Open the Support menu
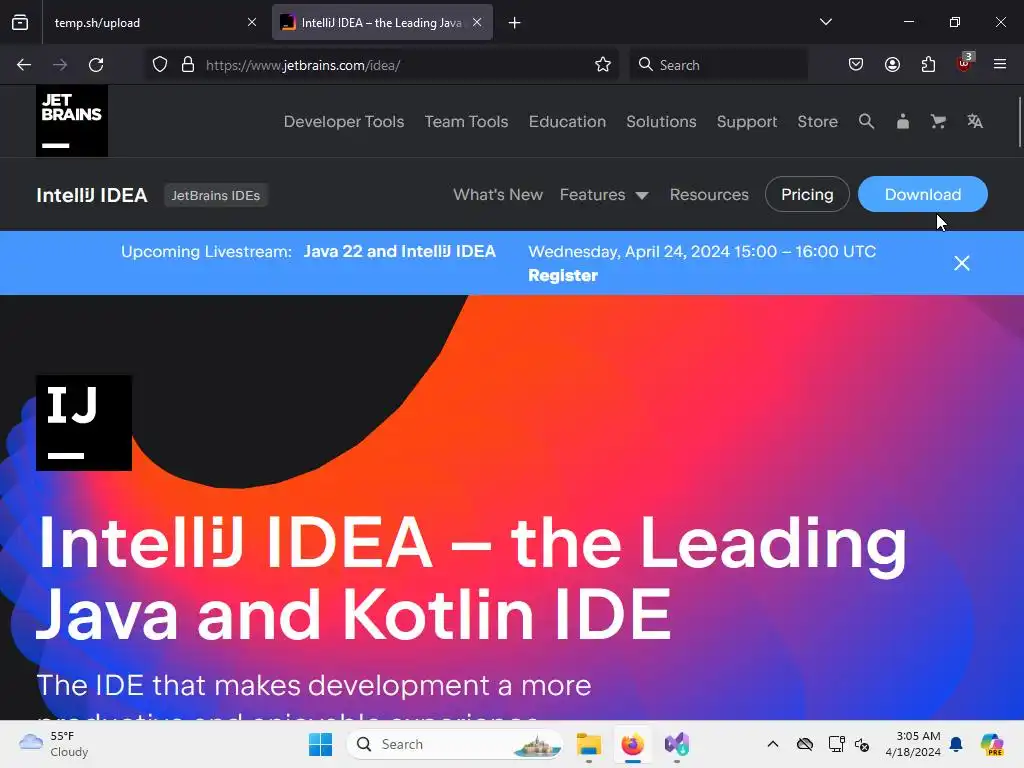The width and height of the screenshot is (1024, 768). (747, 121)
